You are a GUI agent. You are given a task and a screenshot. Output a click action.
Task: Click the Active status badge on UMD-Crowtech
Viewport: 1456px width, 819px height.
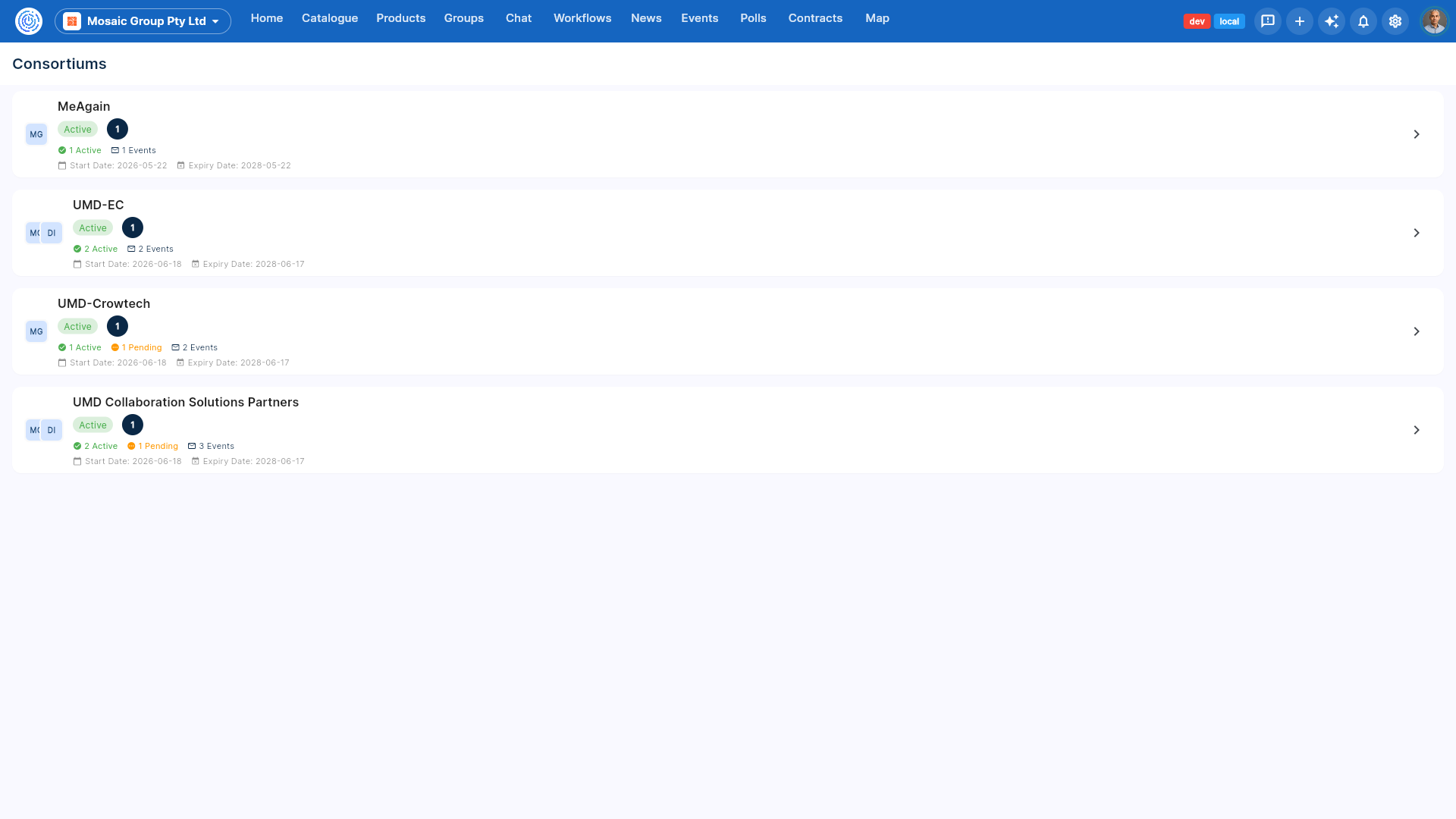(77, 326)
